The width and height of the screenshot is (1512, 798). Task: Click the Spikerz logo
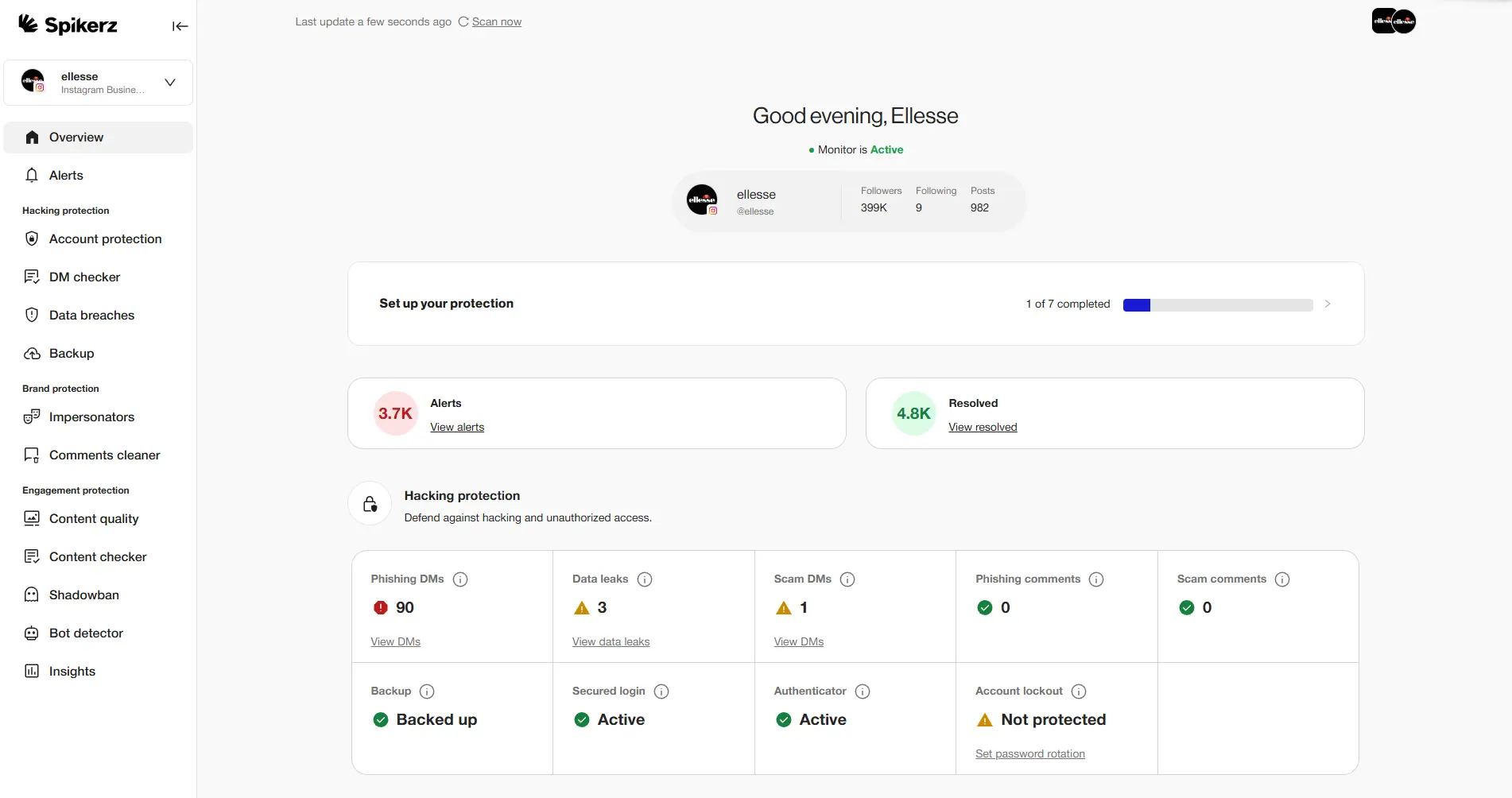[68, 25]
